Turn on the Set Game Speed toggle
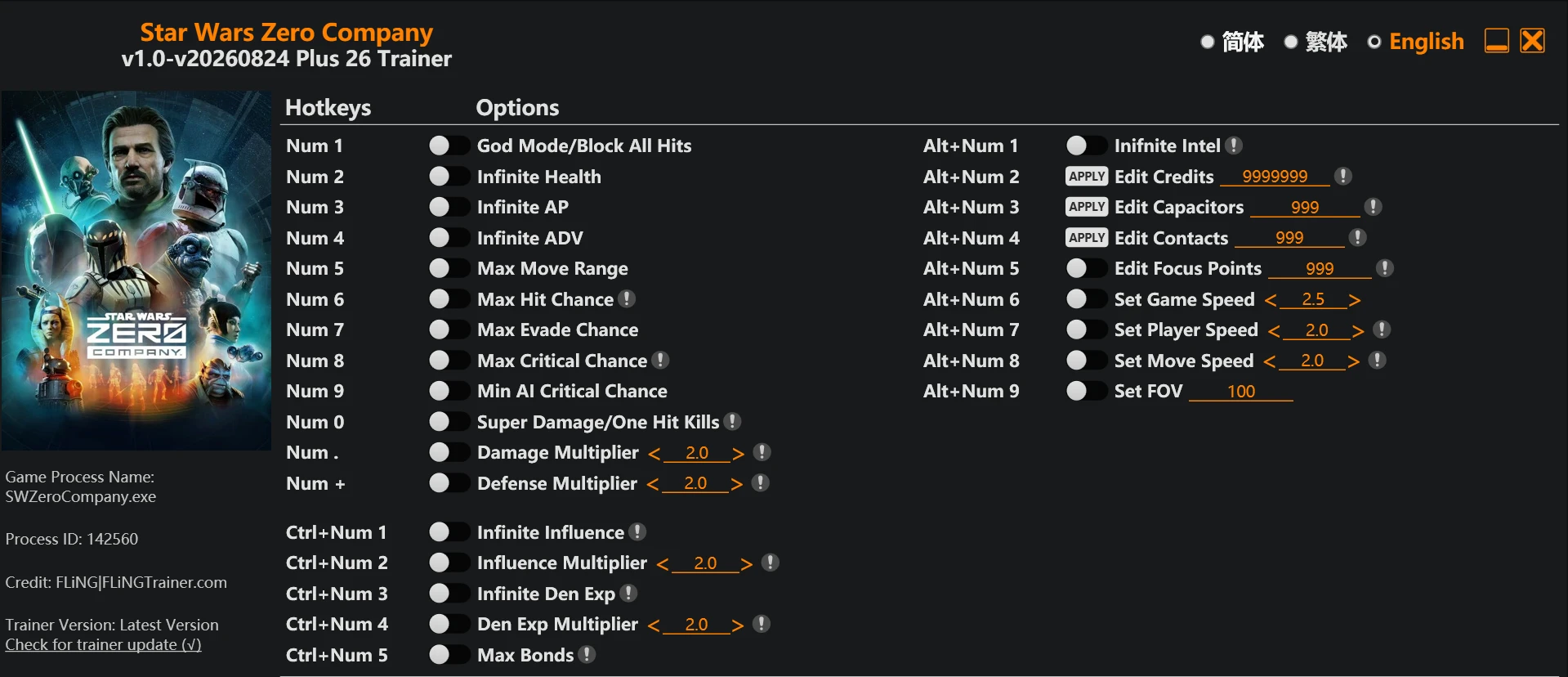 [1086, 299]
